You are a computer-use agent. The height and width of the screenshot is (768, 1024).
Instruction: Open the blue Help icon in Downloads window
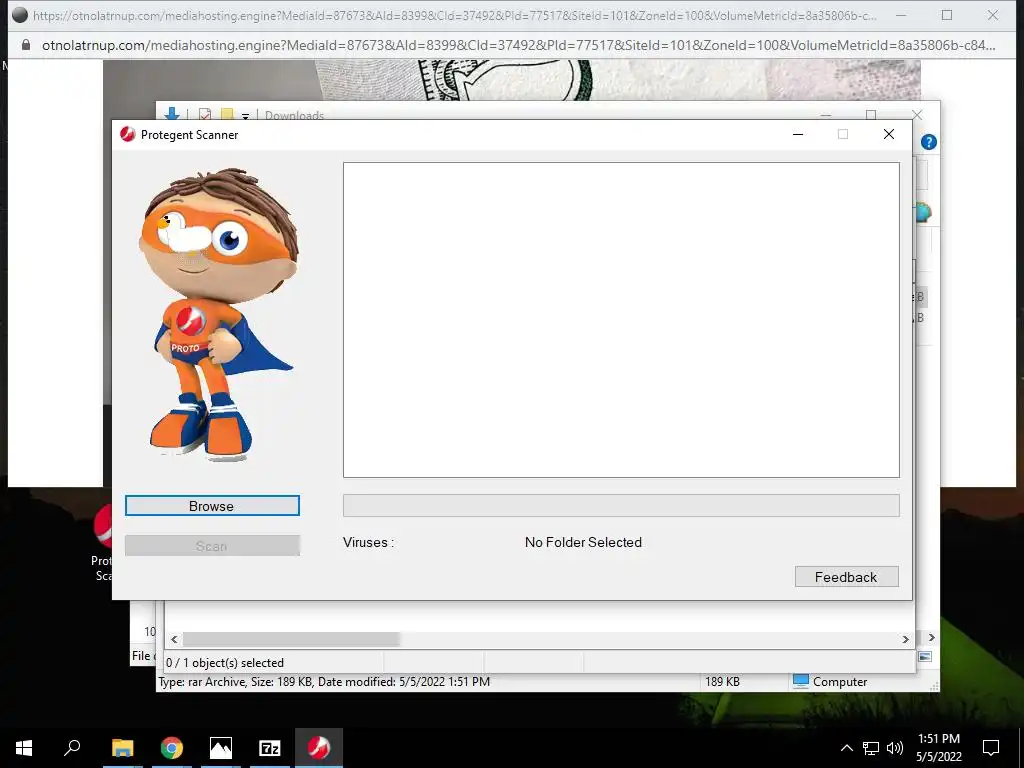[929, 142]
